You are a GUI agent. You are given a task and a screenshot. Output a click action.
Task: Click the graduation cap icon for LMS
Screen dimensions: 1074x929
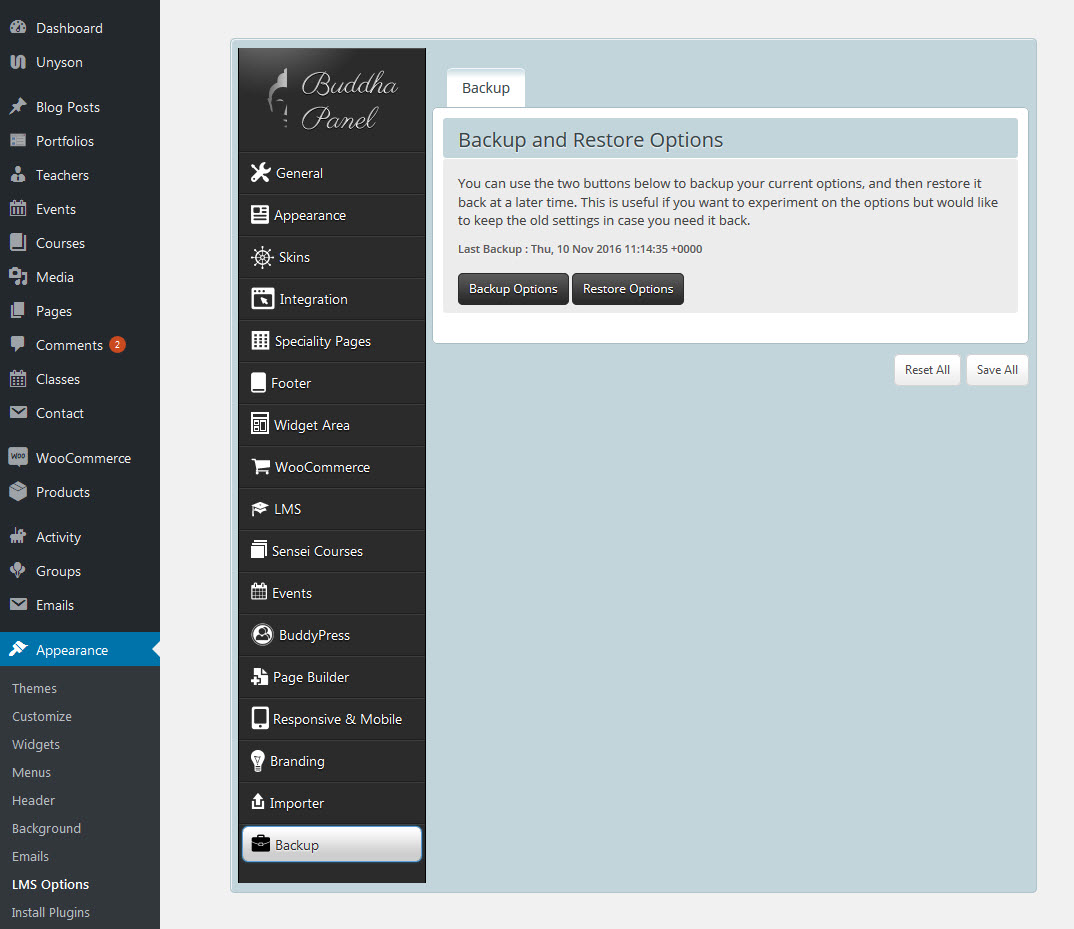258,509
